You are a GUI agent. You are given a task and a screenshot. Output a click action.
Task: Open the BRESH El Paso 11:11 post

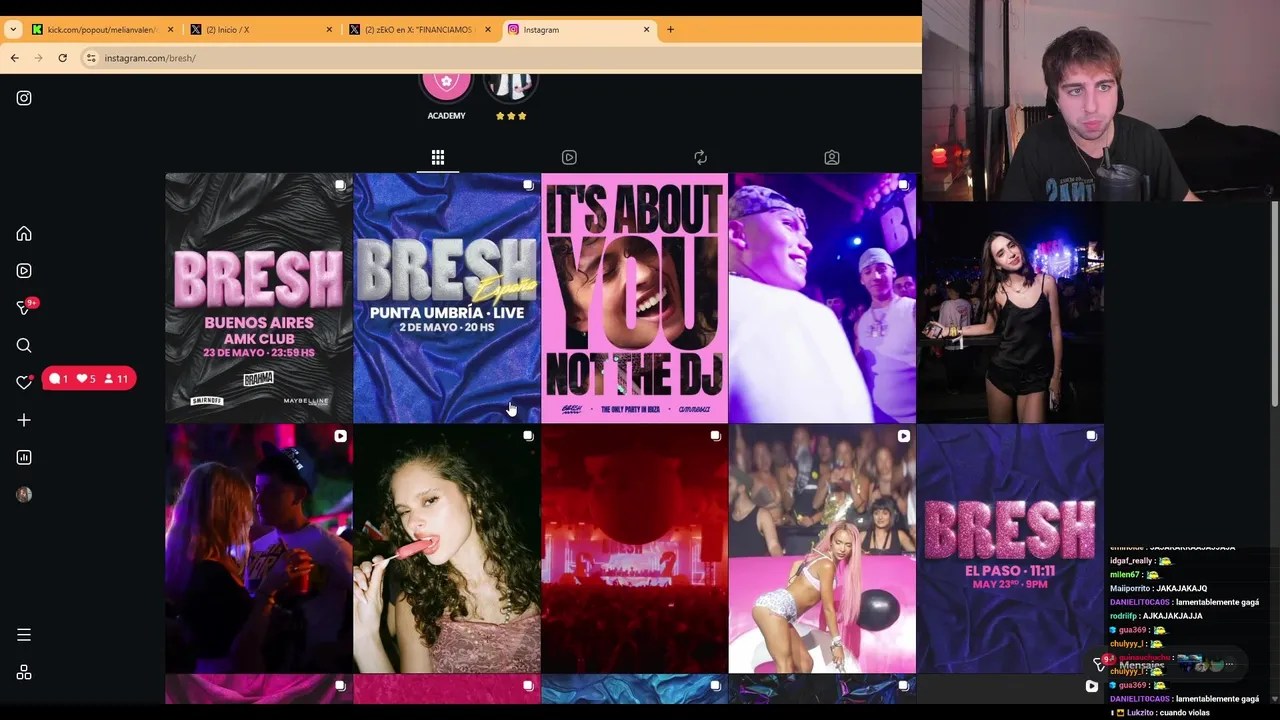pyautogui.click(x=1010, y=549)
